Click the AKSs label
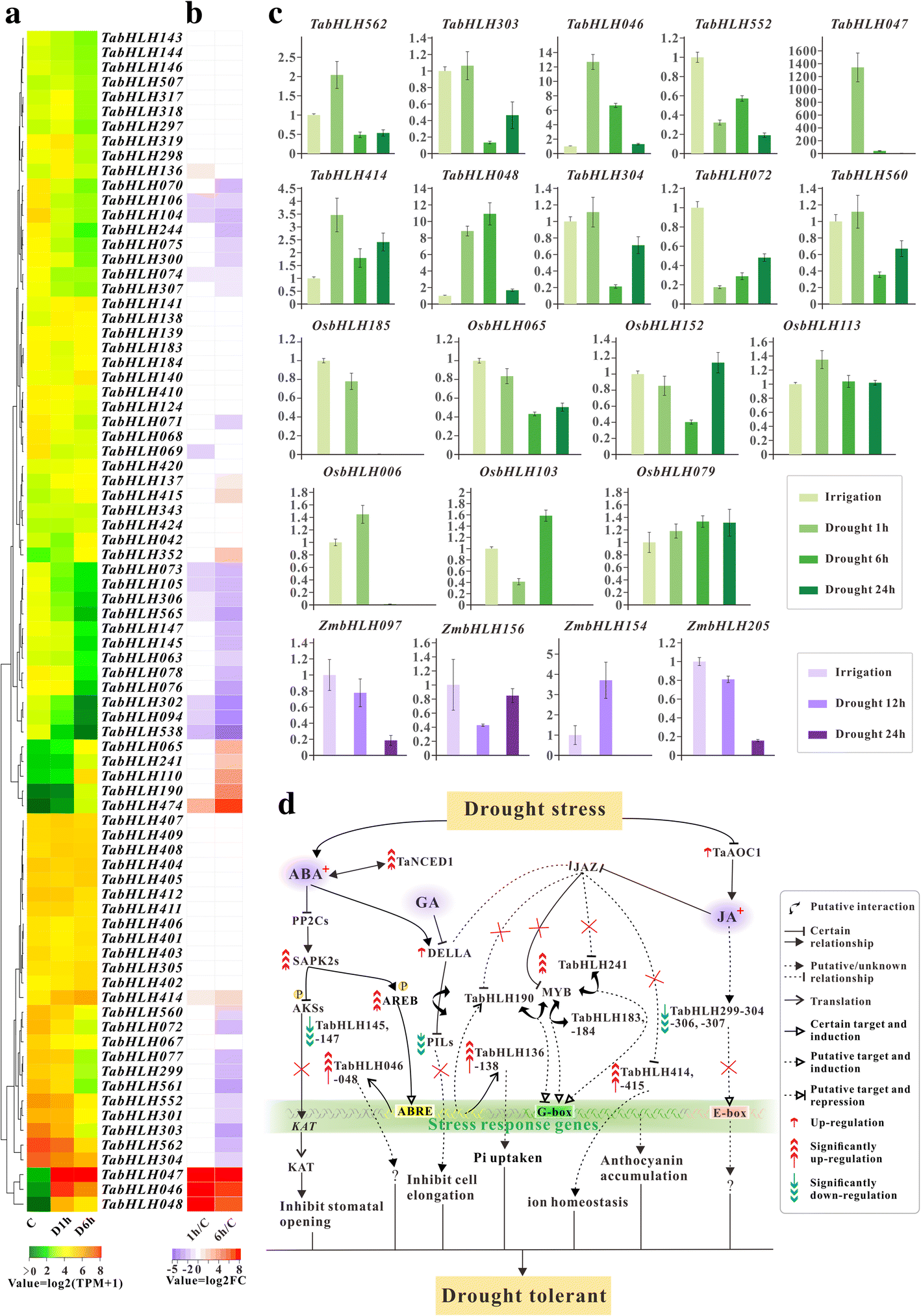Image resolution: width=921 pixels, height=1316 pixels. point(308,1008)
